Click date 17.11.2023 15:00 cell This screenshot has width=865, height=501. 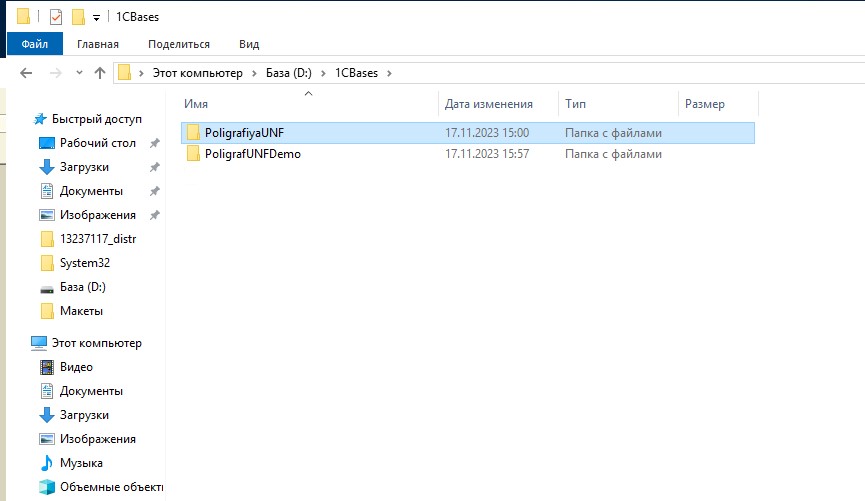[487, 133]
